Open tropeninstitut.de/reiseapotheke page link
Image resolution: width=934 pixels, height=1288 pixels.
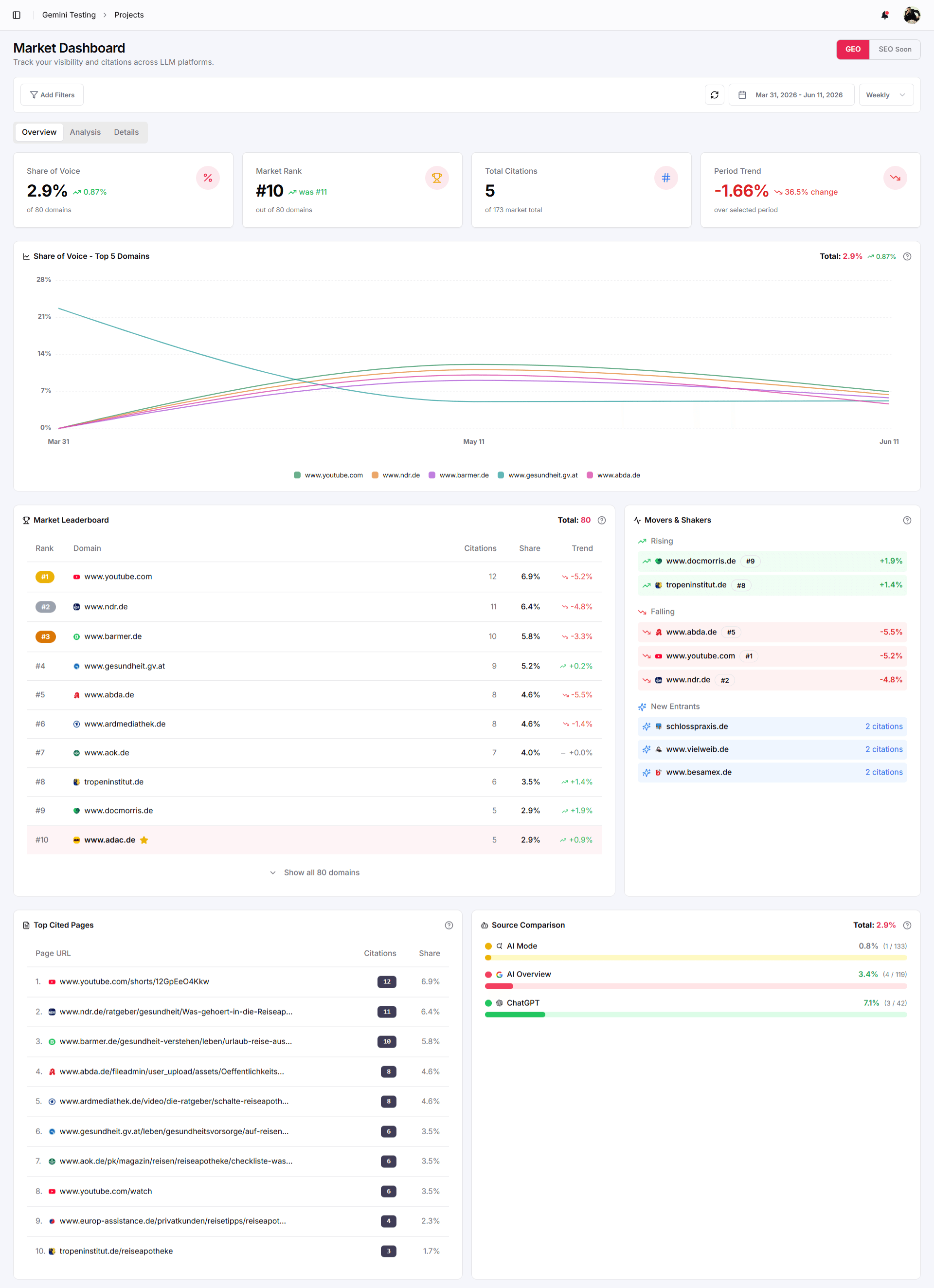116,1251
